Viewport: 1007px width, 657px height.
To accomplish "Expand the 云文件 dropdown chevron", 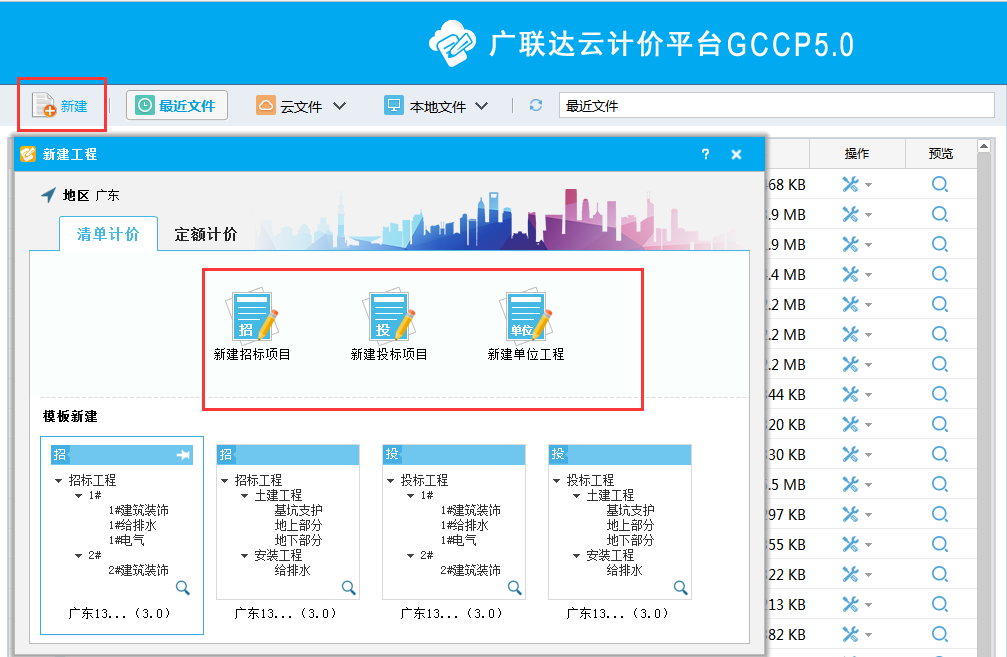I will pos(339,106).
